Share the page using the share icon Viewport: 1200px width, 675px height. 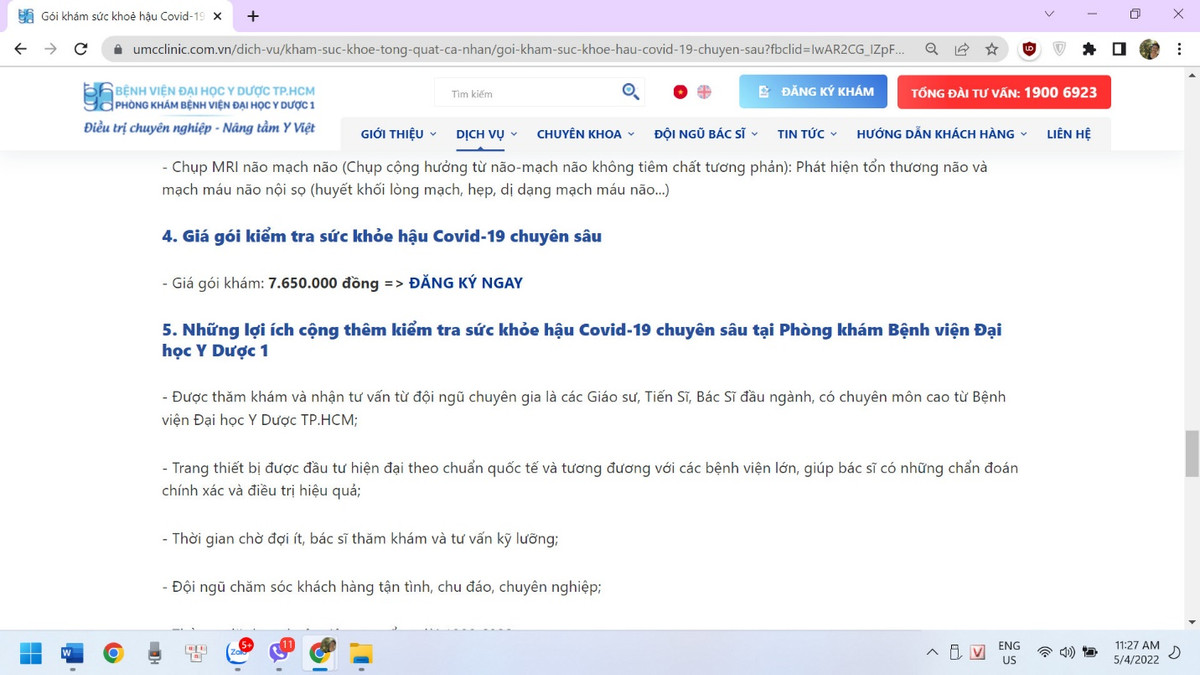point(961,48)
